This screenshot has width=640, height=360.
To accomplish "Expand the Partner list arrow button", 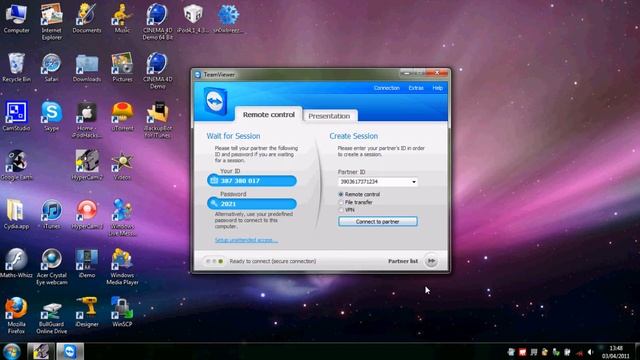I will point(431,261).
